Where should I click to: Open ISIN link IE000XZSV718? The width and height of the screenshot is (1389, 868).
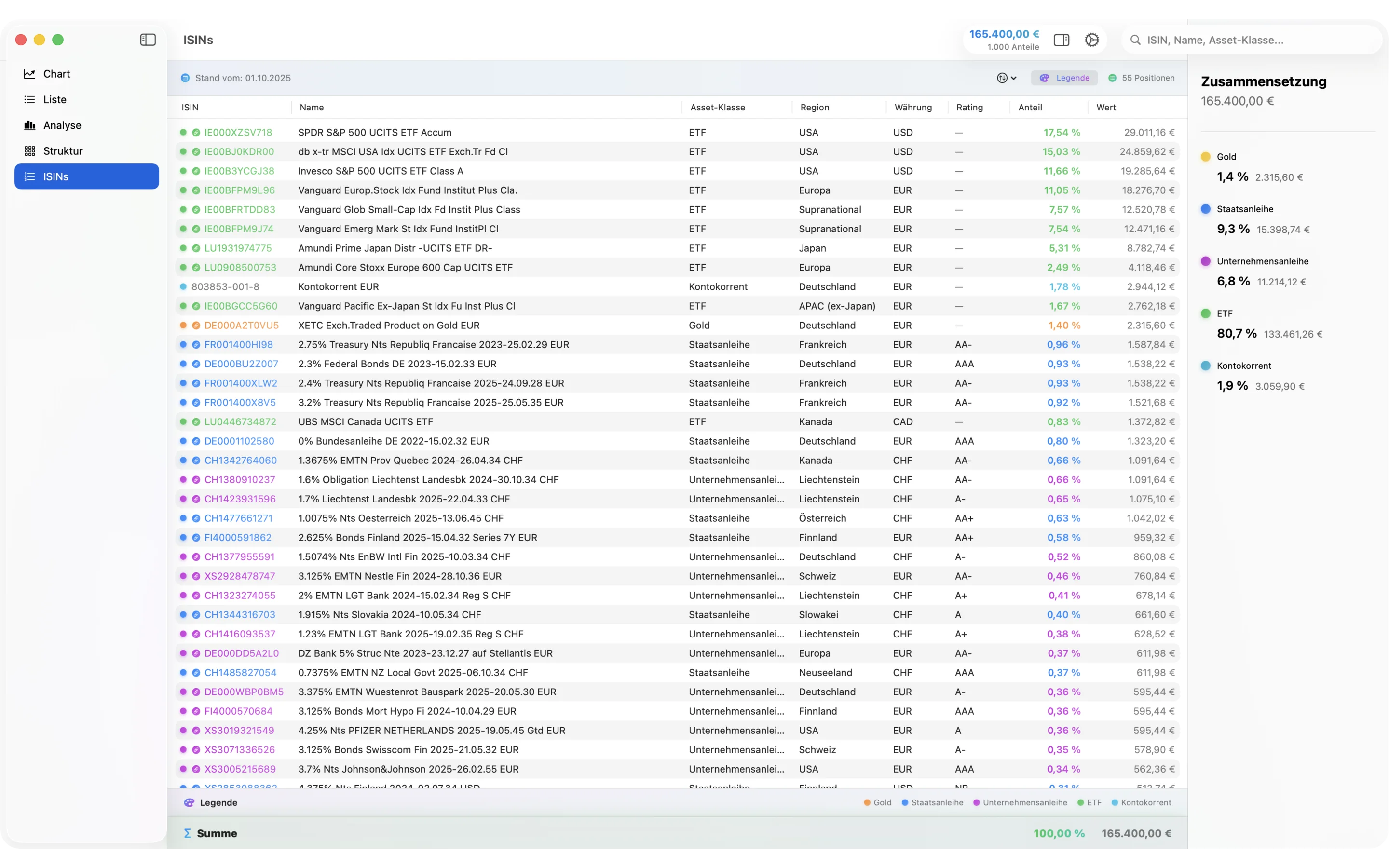tap(239, 132)
